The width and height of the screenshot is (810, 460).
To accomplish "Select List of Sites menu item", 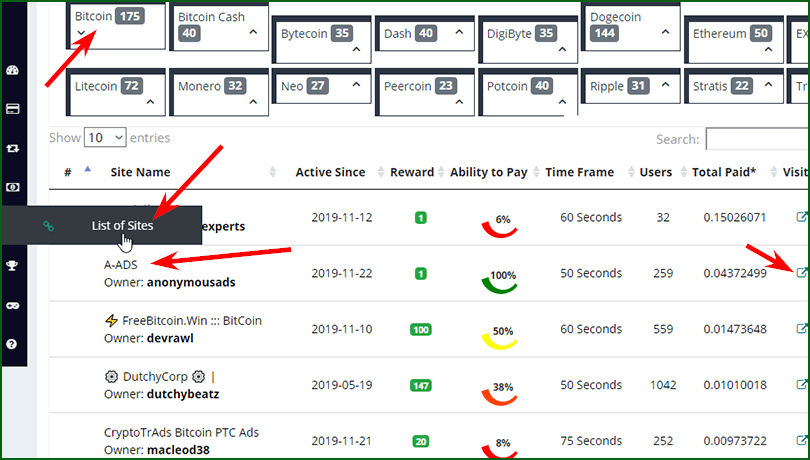I will point(122,225).
